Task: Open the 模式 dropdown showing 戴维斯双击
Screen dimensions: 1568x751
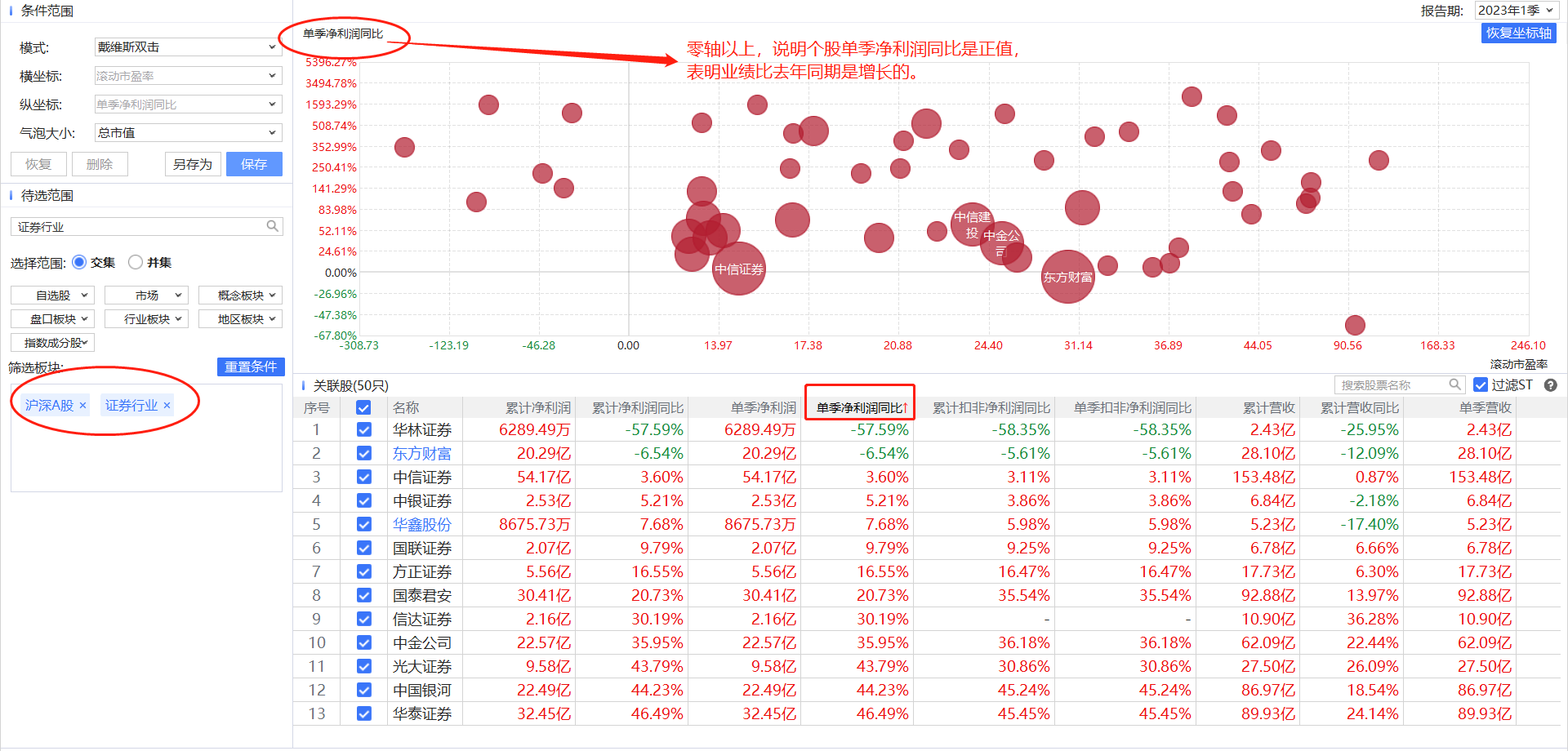Action: coord(188,47)
